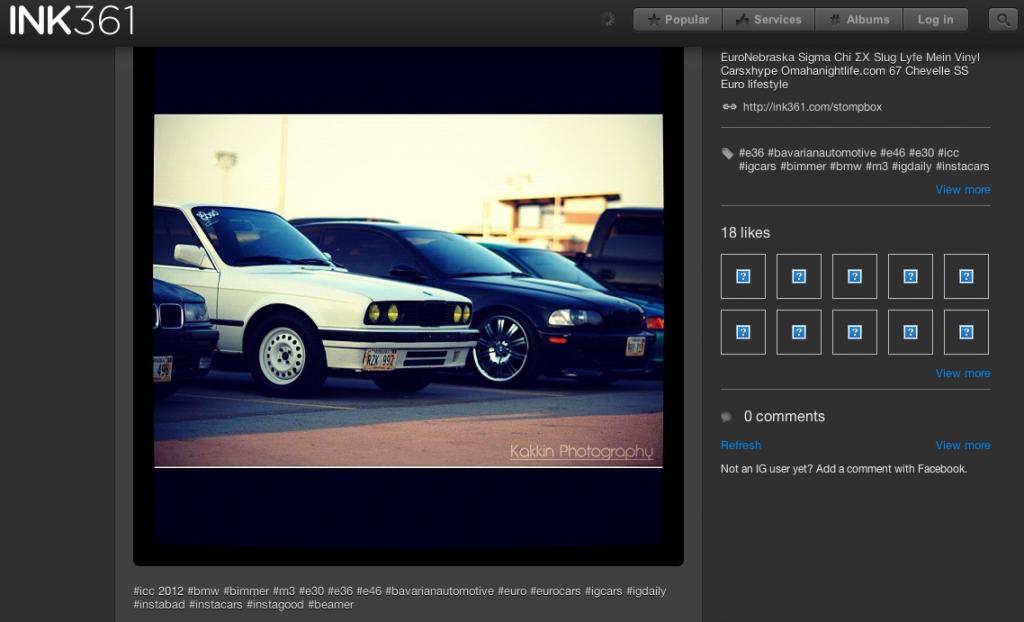Open first liker avatar in top row

click(x=743, y=276)
